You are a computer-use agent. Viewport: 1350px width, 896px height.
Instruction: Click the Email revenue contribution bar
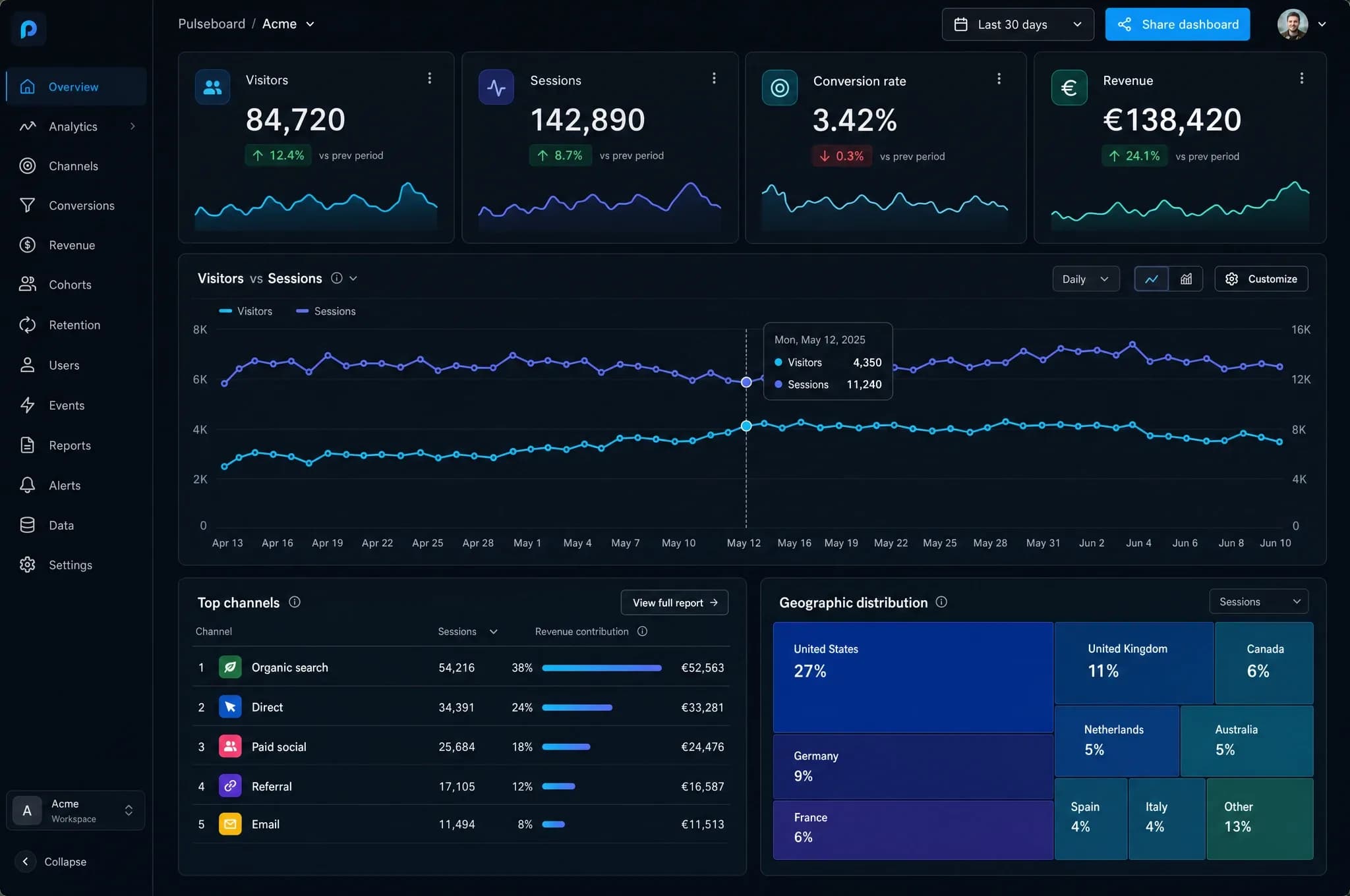554,824
